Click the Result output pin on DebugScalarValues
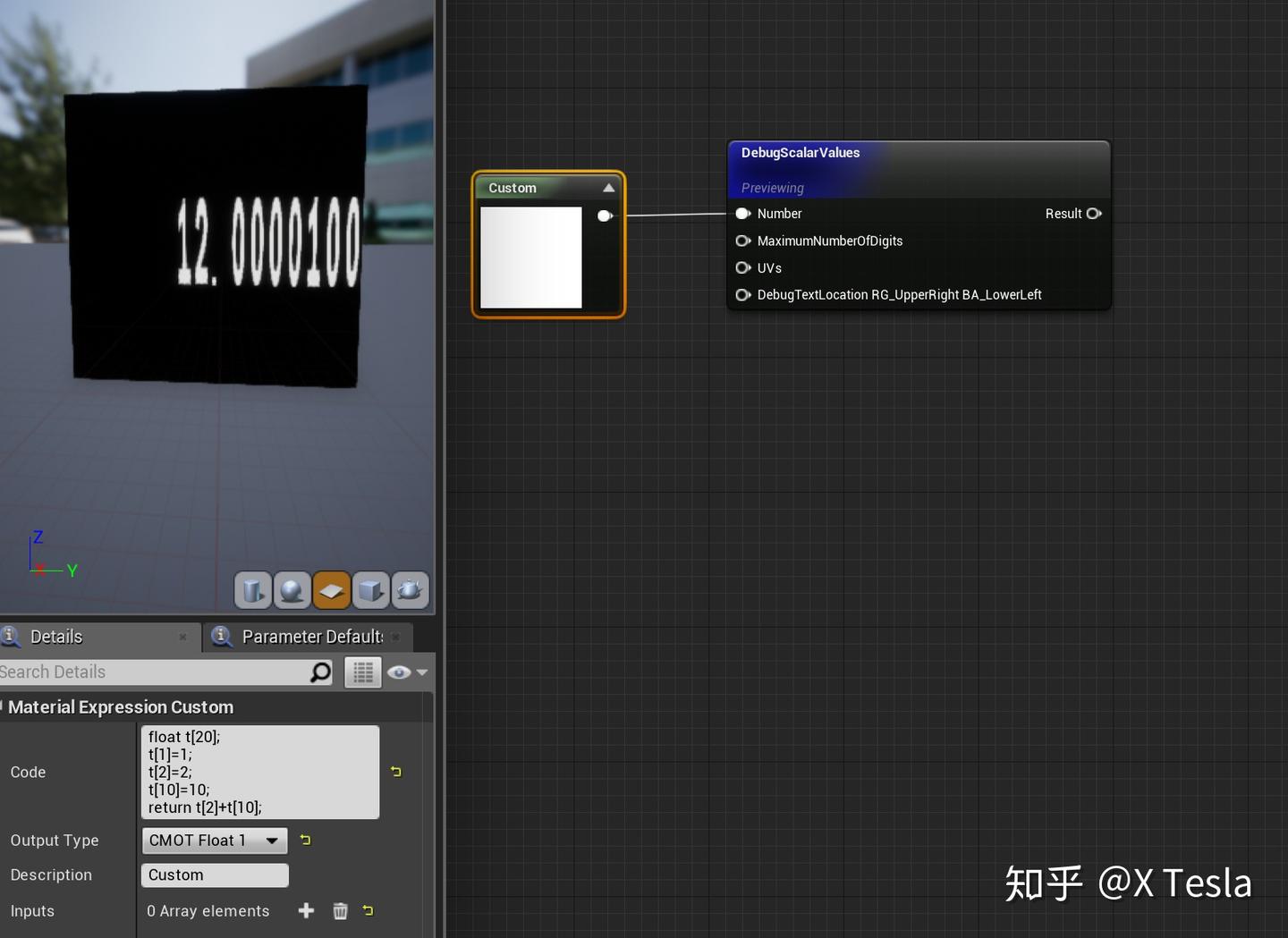The image size is (1288, 938). (x=1094, y=214)
